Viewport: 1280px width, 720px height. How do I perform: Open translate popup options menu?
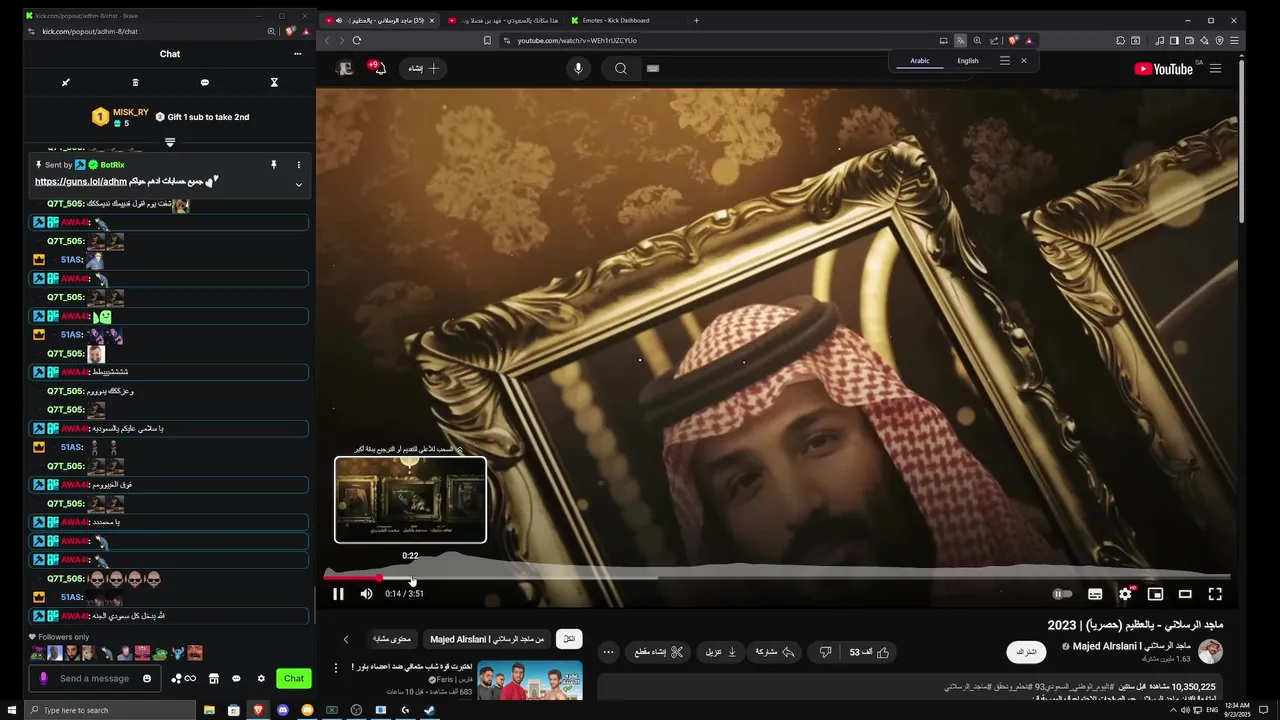[1005, 61]
